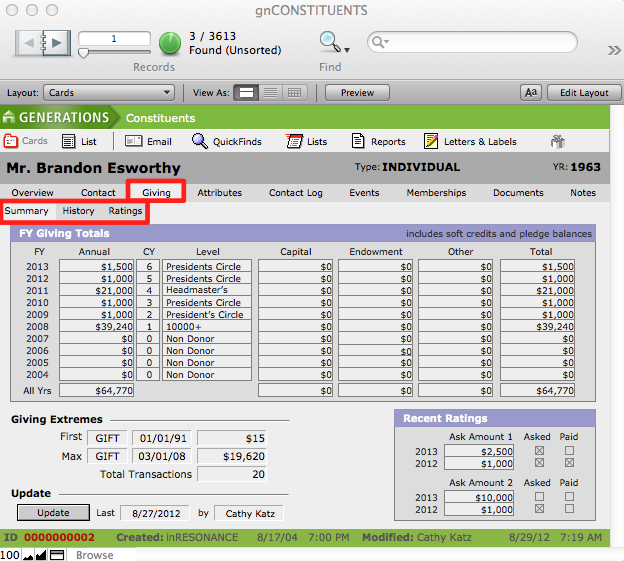The width and height of the screenshot is (624, 561).
Task: Open the Email envelope icon
Action: point(134,141)
